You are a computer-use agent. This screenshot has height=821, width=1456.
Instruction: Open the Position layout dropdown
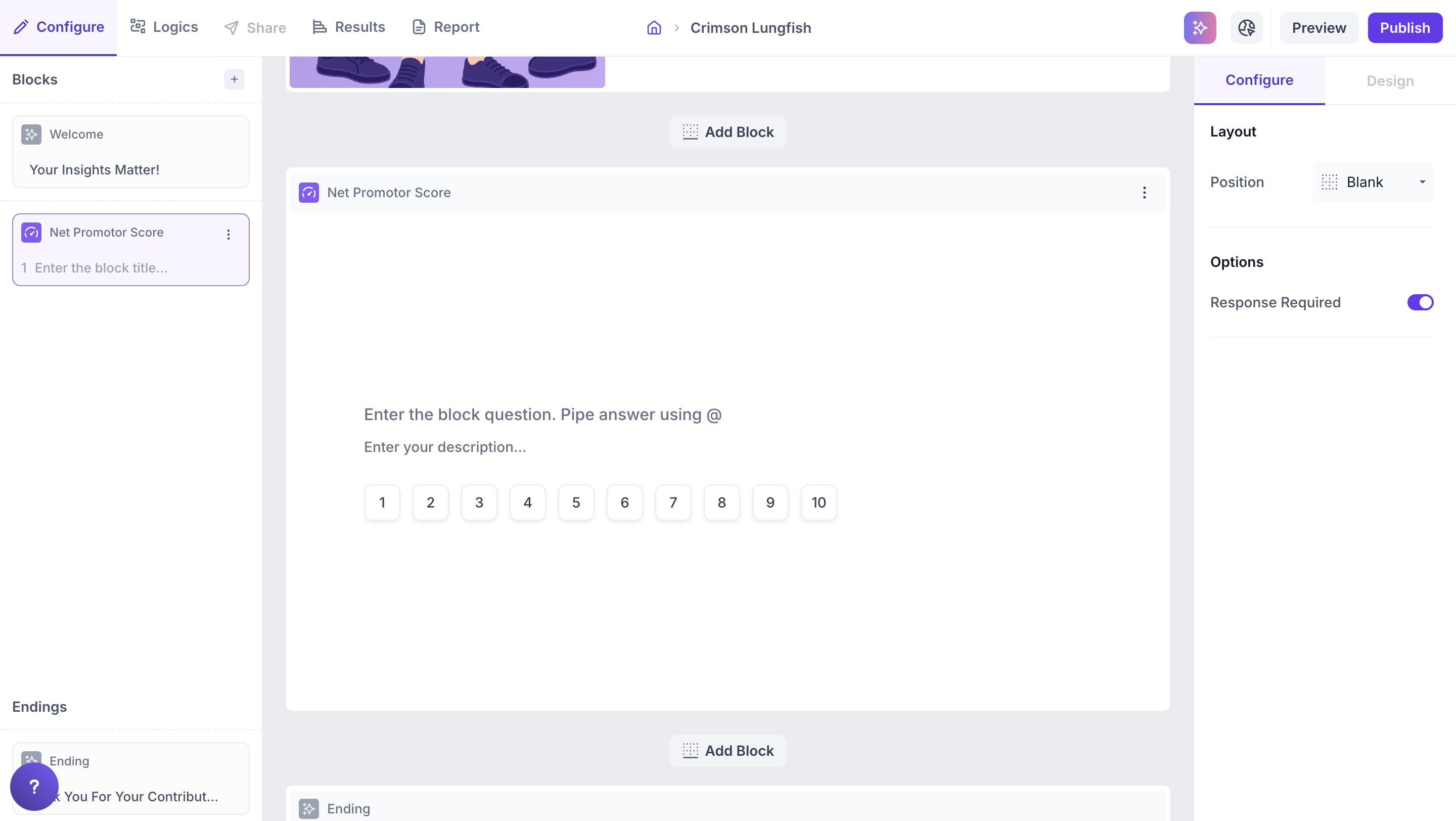tap(1373, 182)
